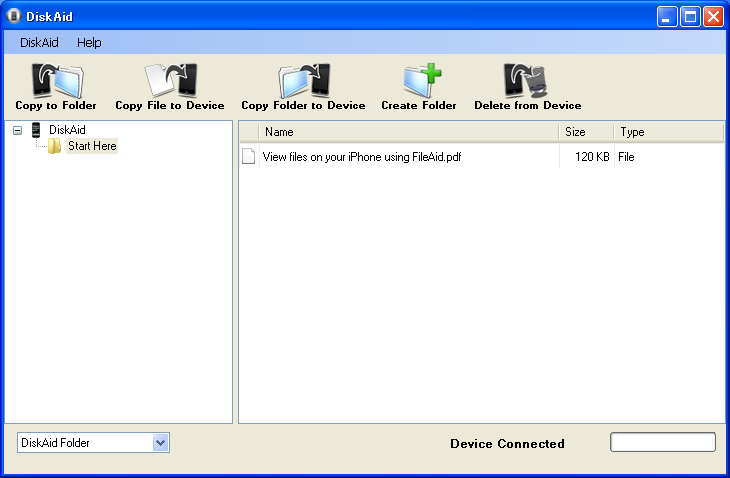This screenshot has height=478, width=730.
Task: Click the Start Here folder icon
Action: (x=54, y=146)
